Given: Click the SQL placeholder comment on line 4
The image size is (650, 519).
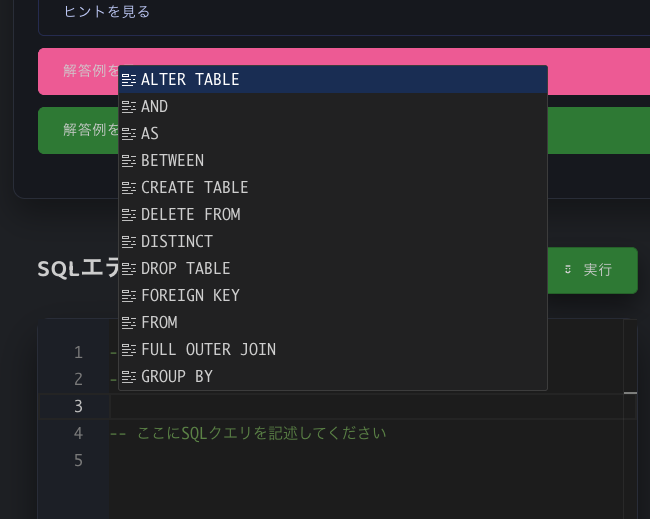Looking at the screenshot, I should tap(247, 433).
